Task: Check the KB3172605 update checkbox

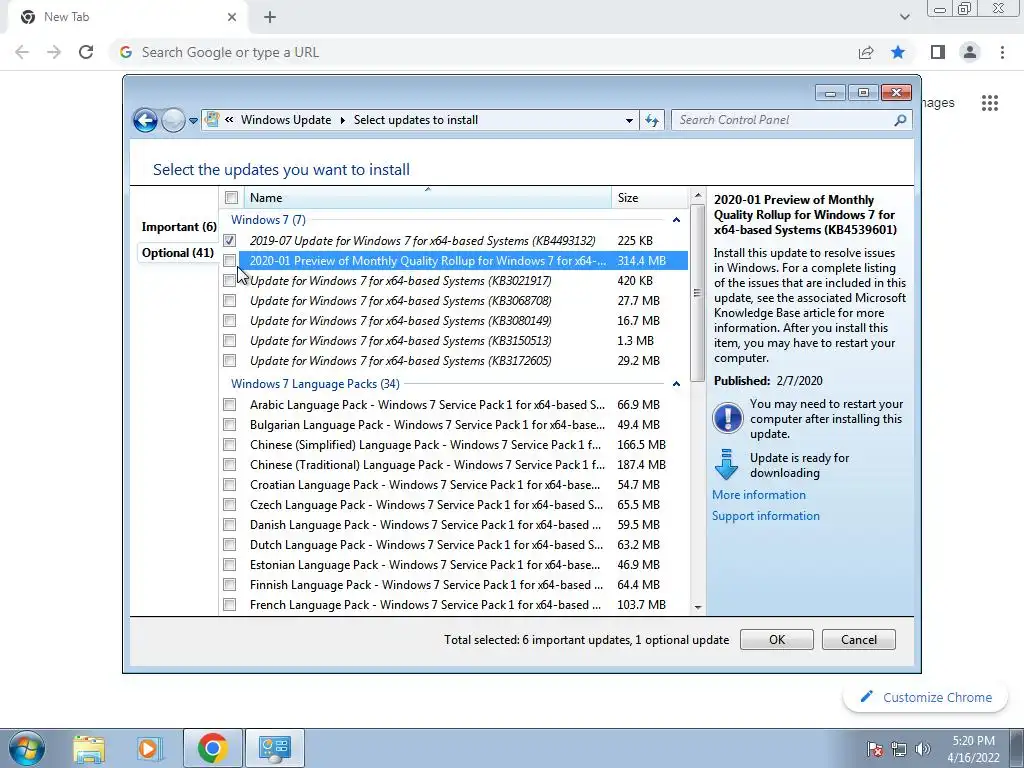Action: [229, 360]
